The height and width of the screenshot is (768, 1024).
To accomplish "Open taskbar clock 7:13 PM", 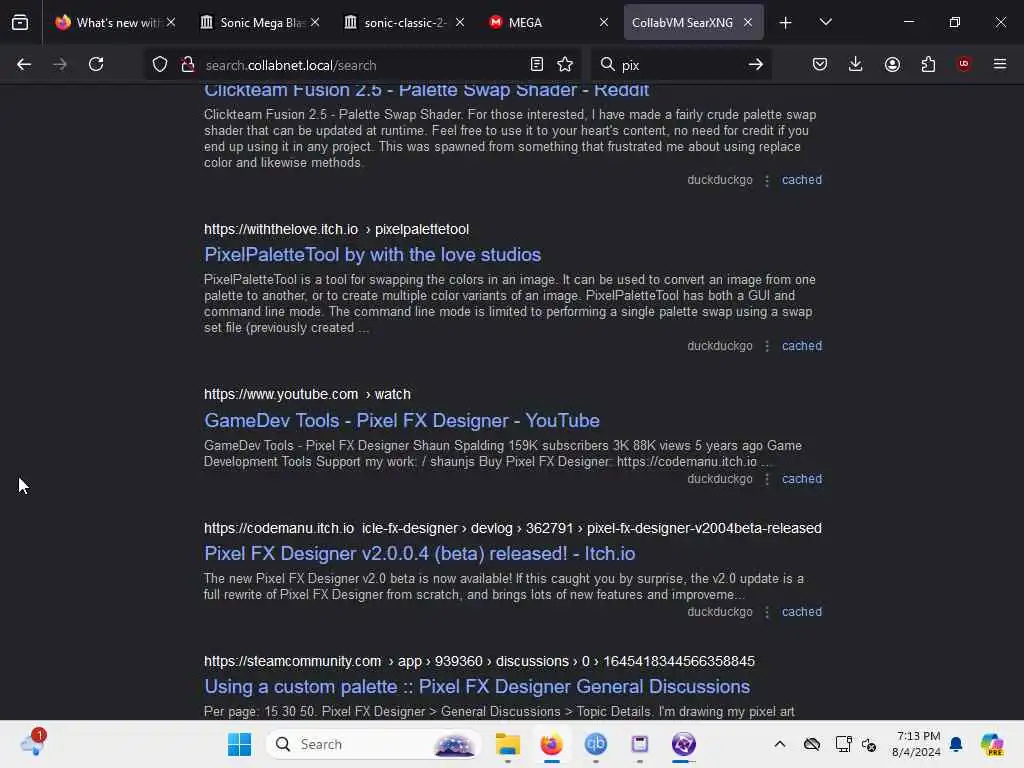I will [x=918, y=744].
